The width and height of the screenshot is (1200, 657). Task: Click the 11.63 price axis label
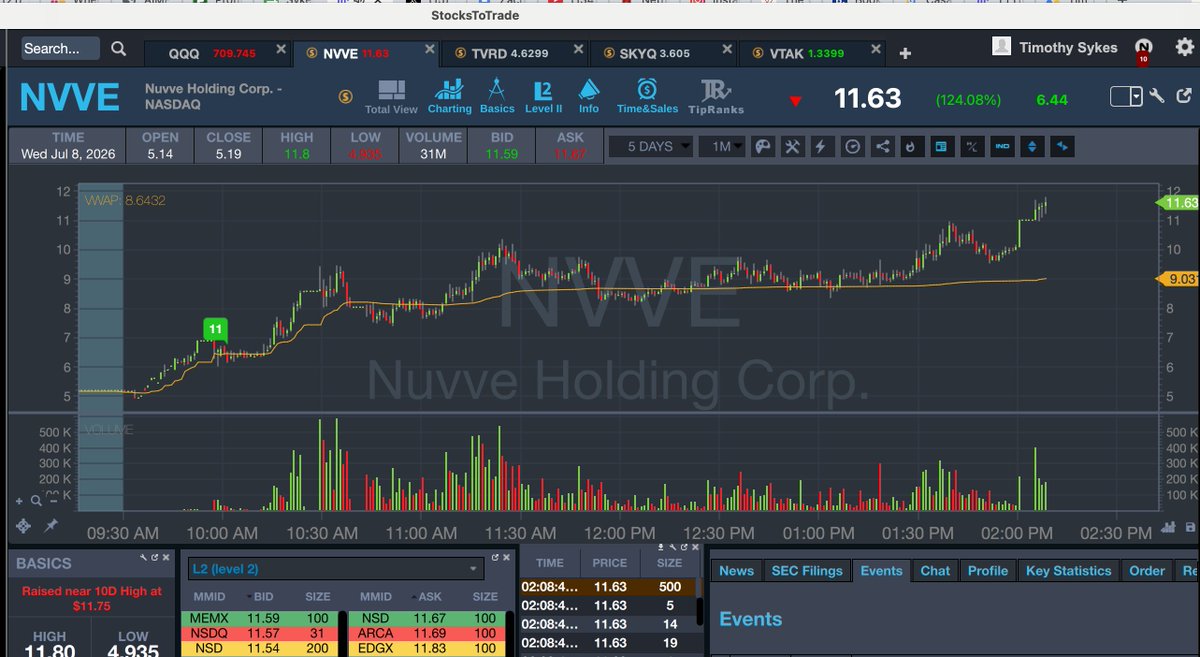[x=1177, y=203]
